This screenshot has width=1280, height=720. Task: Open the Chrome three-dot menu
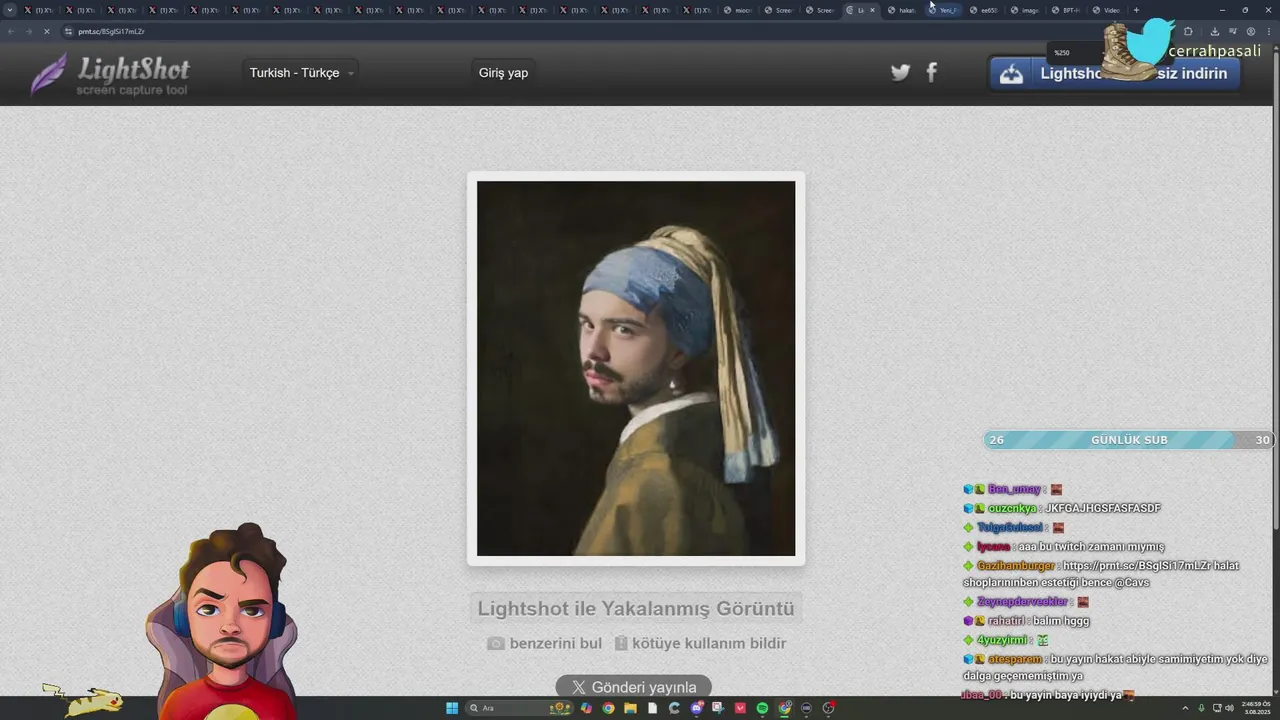tap(1268, 31)
